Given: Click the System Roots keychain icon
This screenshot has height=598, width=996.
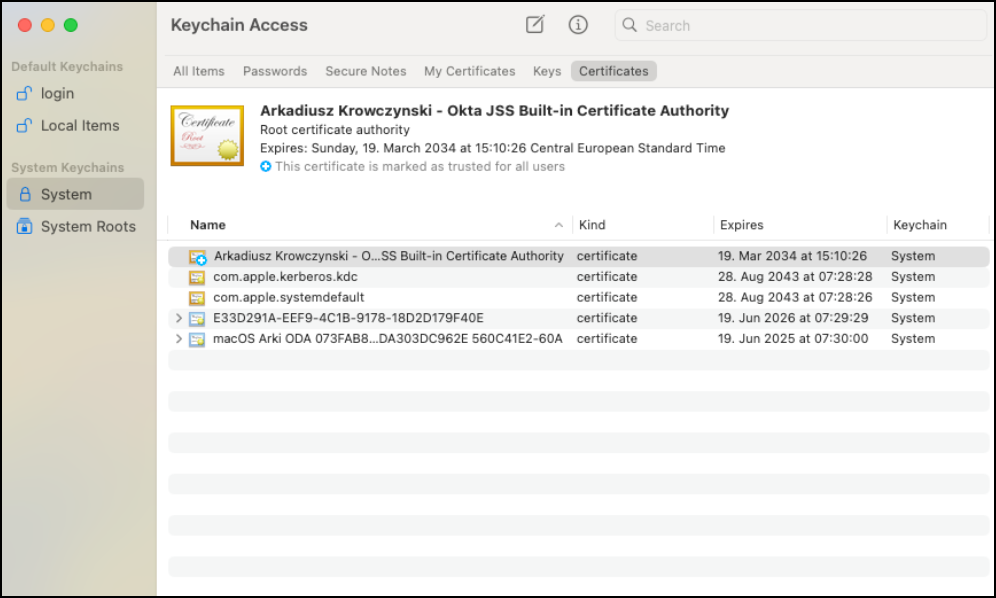Looking at the screenshot, I should [25, 226].
